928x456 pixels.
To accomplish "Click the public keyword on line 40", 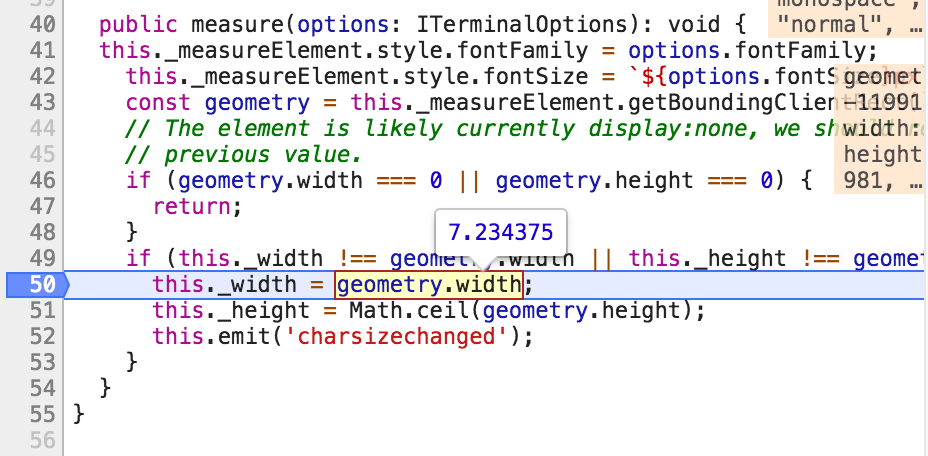I will tap(138, 25).
